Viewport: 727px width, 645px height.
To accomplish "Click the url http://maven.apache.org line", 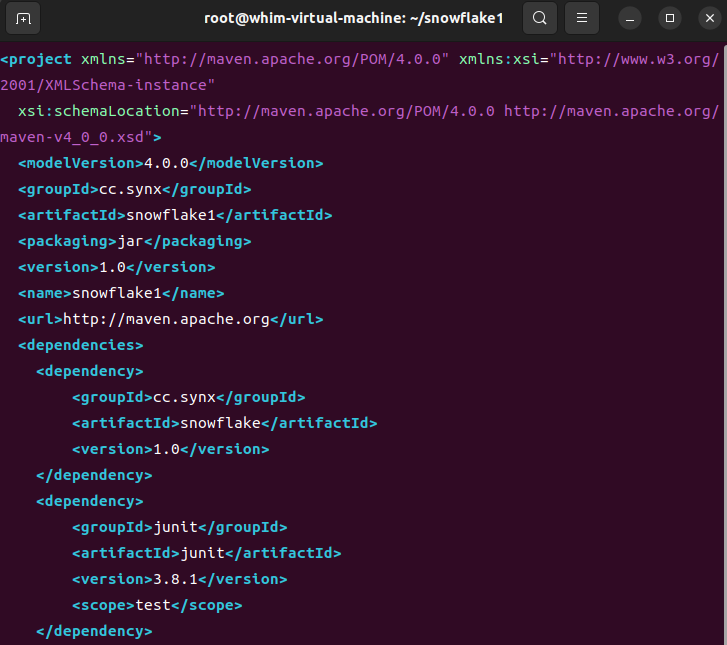I will pyautogui.click(x=171, y=319).
